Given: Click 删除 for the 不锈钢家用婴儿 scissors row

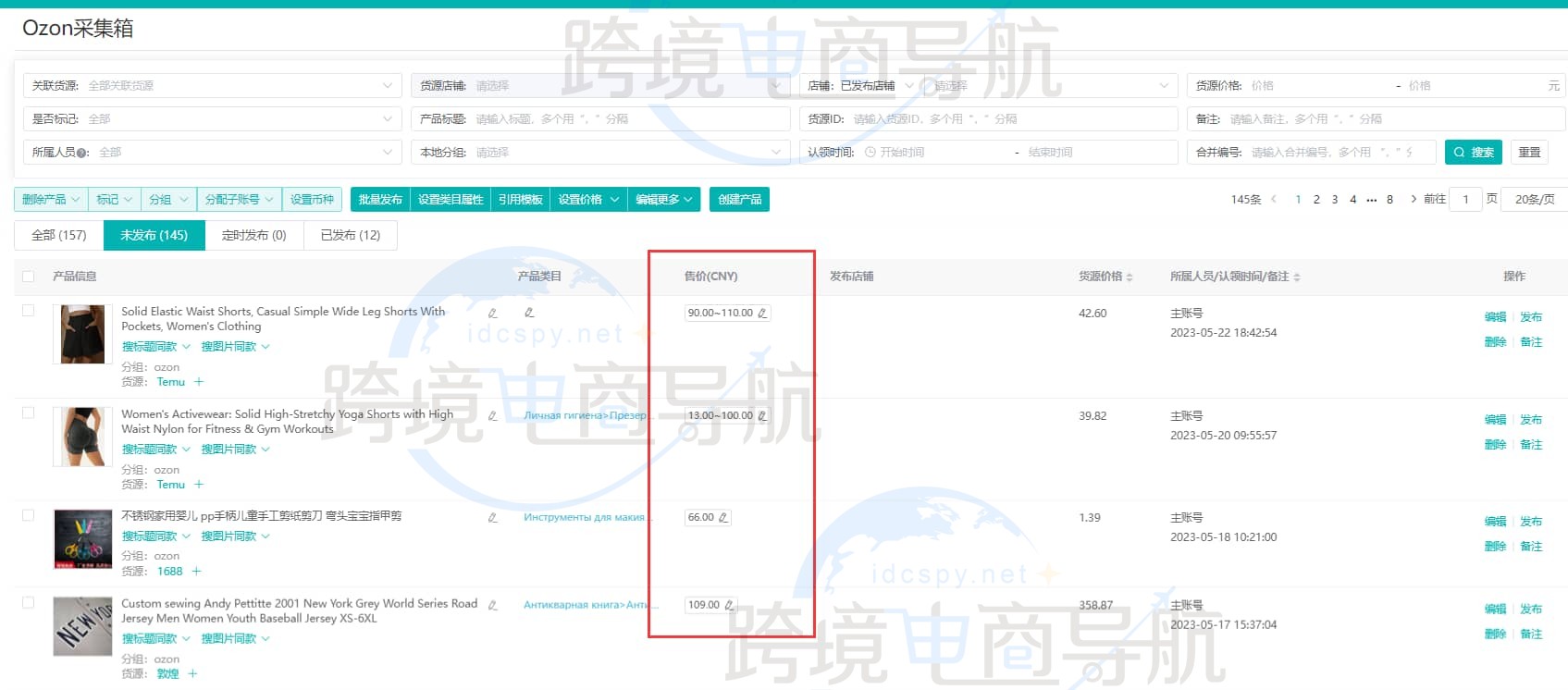Looking at the screenshot, I should coord(1496,546).
